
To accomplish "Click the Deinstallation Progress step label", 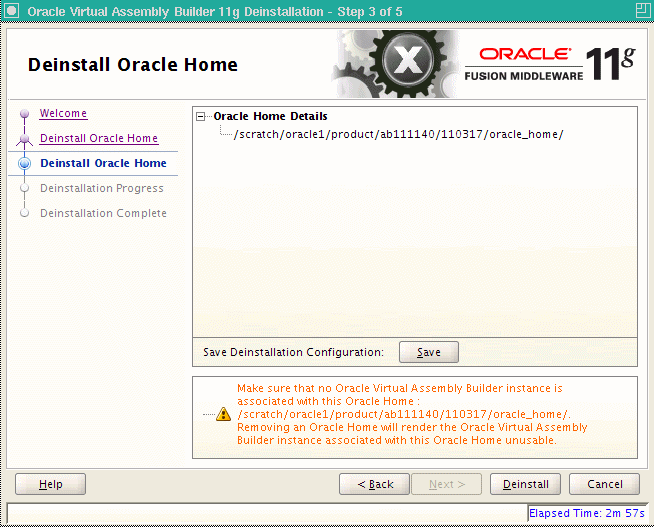I will [102, 188].
